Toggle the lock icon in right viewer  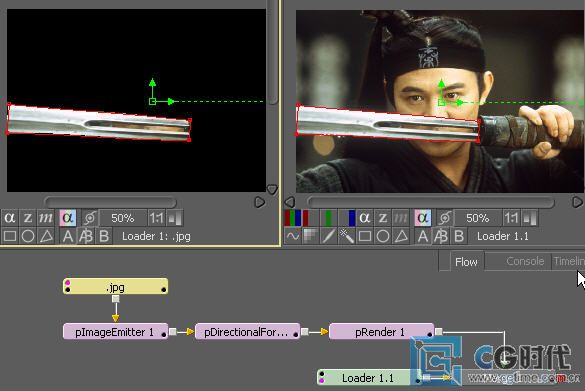point(445,218)
